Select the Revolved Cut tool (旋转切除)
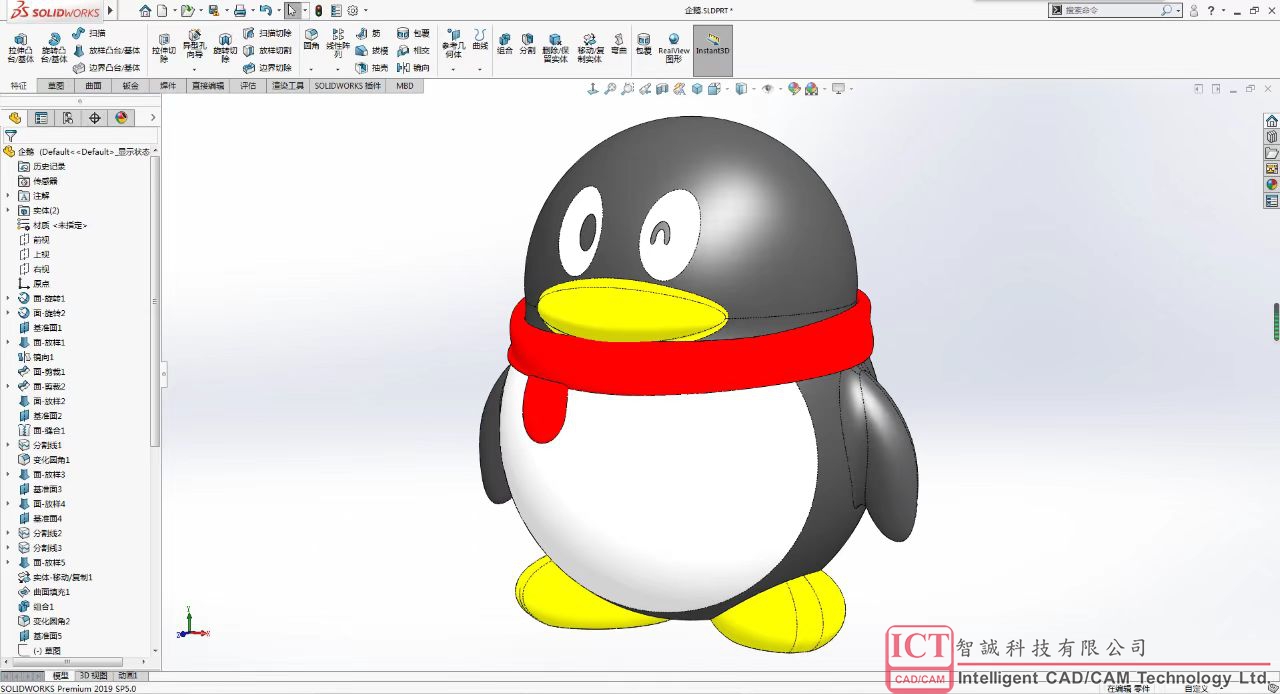The image size is (1280, 694). (225, 47)
